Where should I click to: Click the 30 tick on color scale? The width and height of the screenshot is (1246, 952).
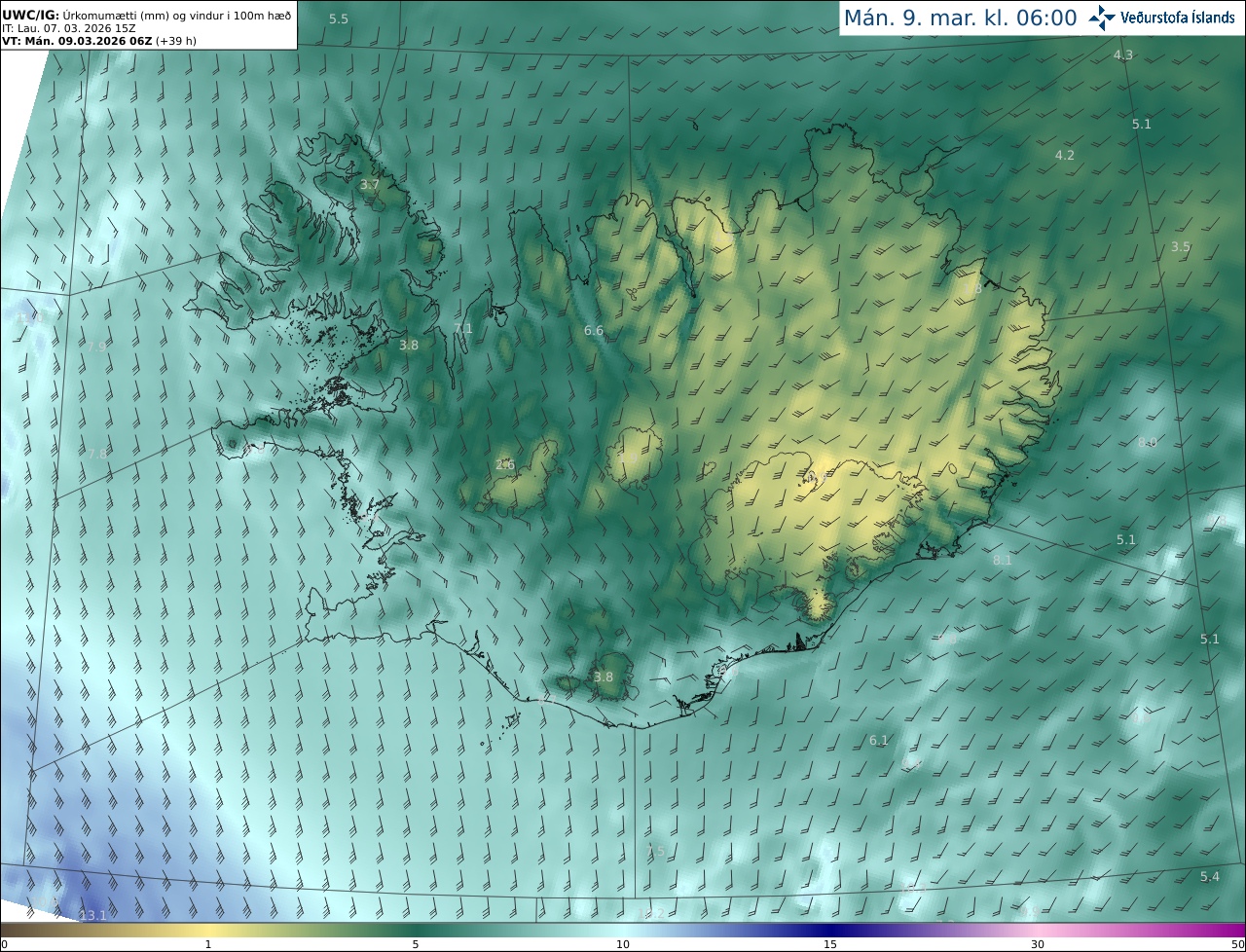click(1038, 944)
